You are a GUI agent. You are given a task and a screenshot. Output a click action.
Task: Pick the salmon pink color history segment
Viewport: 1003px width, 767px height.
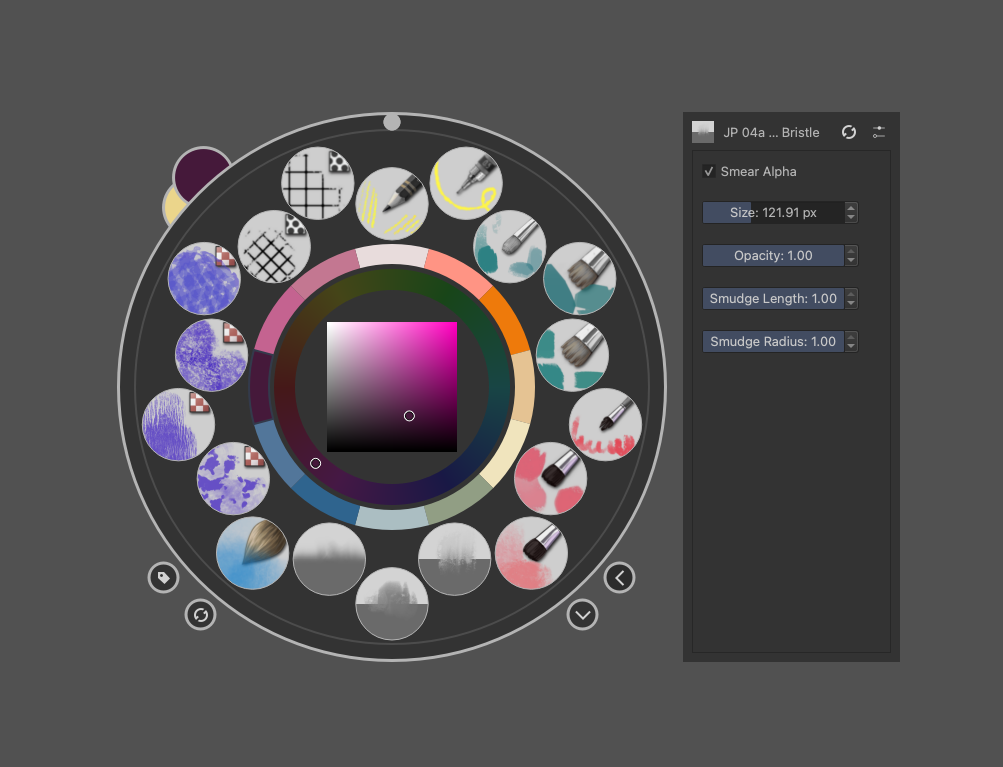[x=457, y=271]
